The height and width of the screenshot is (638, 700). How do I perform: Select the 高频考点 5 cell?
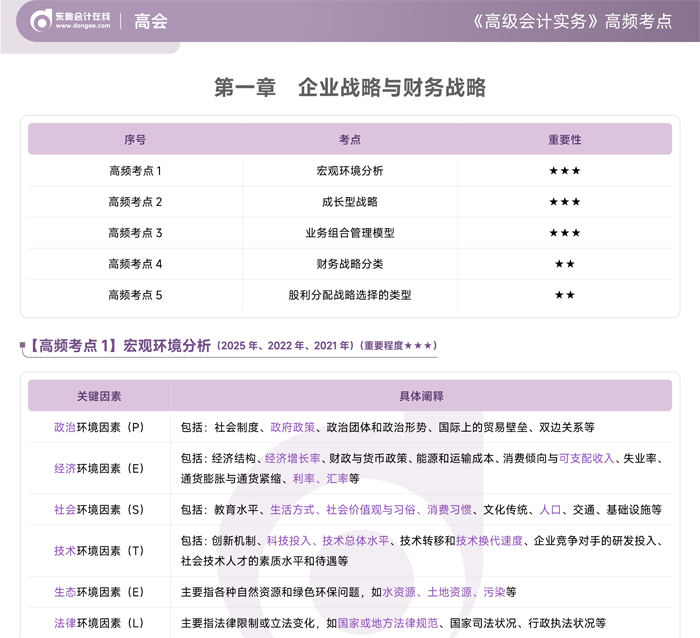click(x=135, y=295)
